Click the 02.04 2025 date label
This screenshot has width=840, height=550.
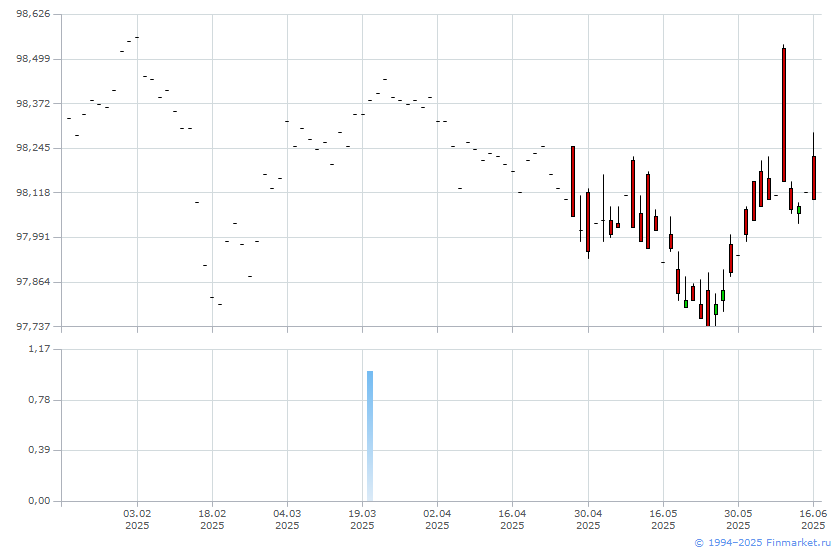coord(437,519)
